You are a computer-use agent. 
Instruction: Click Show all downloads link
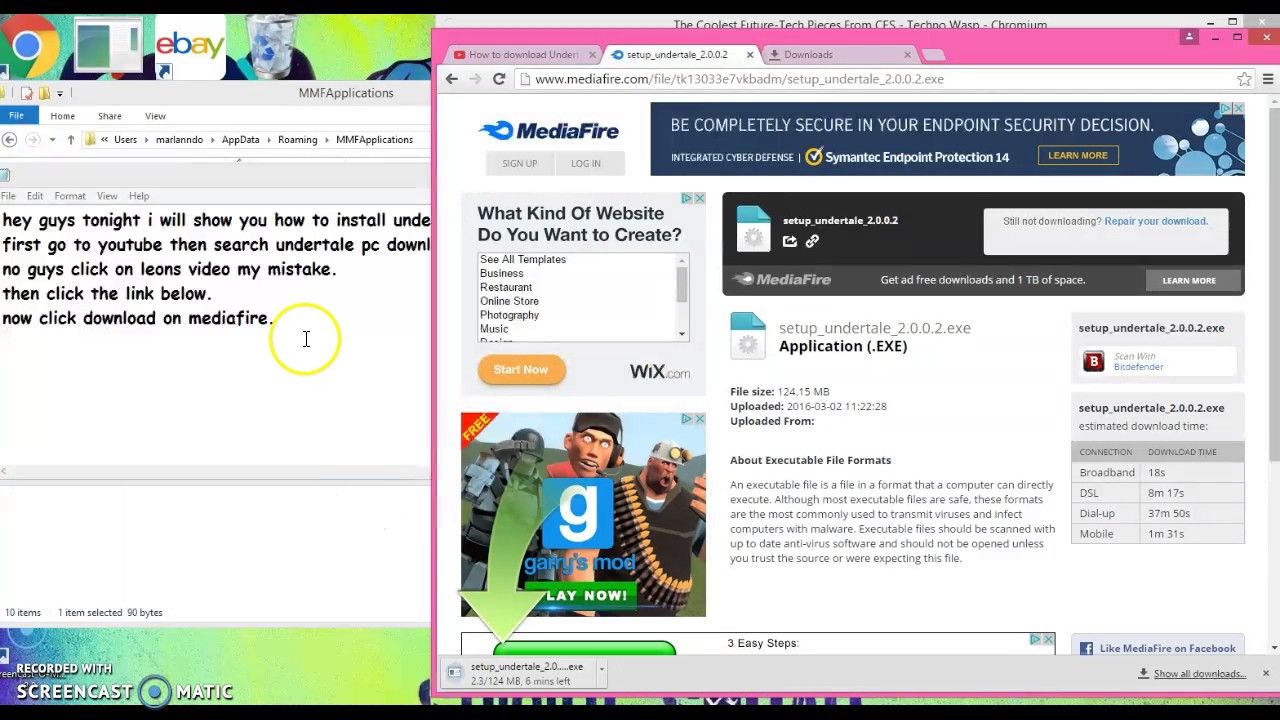coord(1199,674)
